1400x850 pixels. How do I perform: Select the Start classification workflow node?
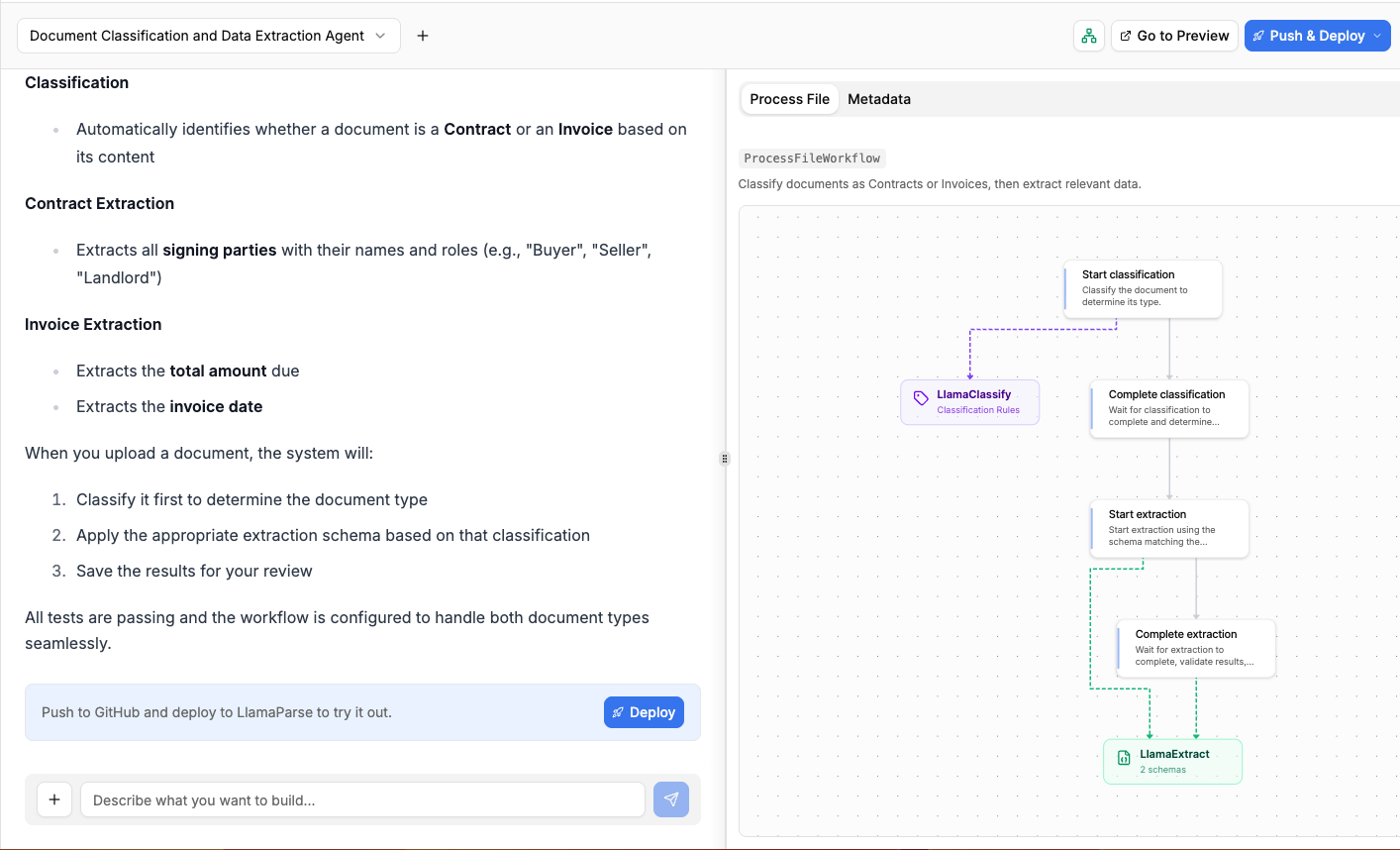point(1142,288)
